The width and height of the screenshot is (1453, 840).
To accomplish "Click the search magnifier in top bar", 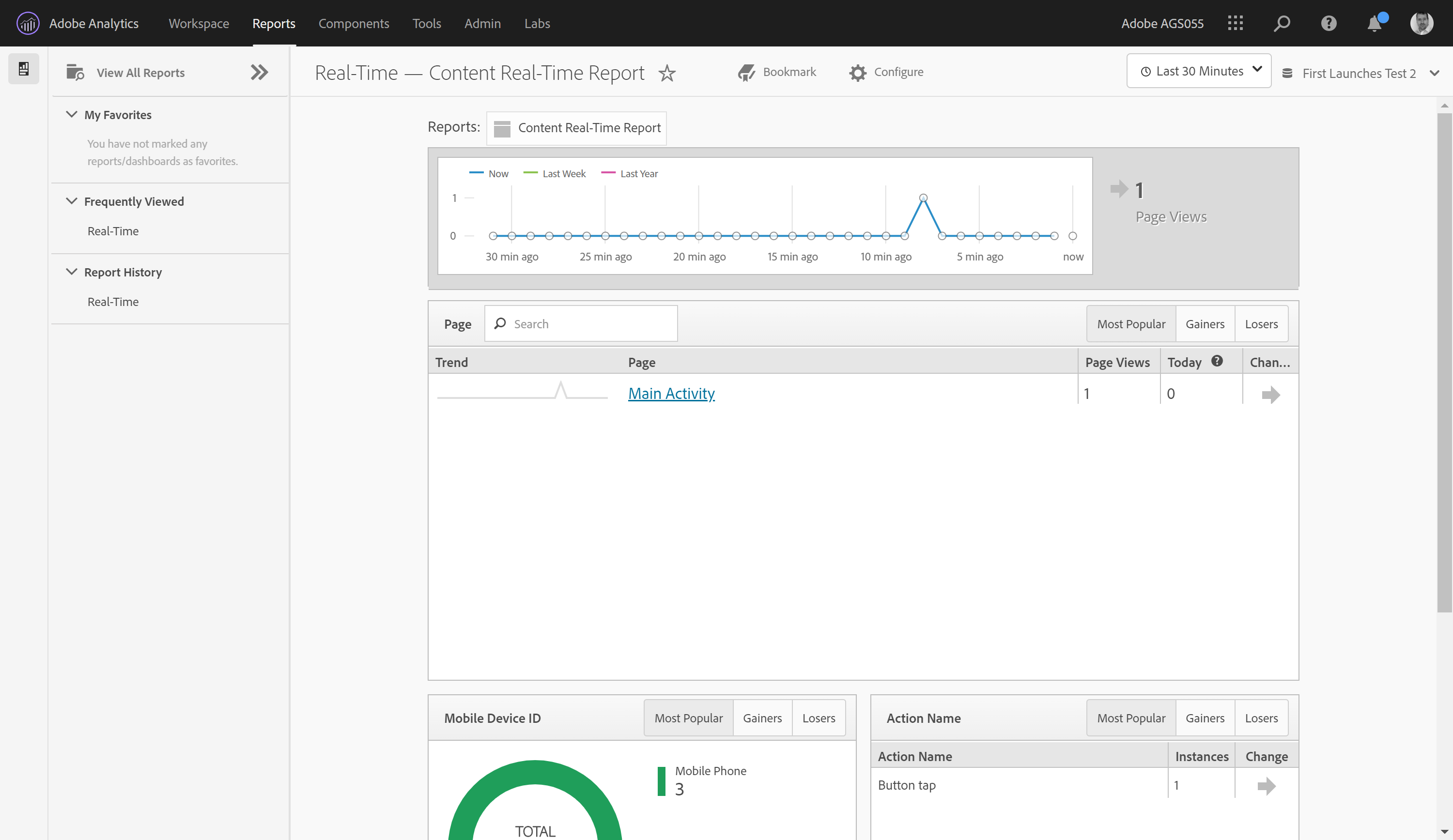I will pos(1282,24).
